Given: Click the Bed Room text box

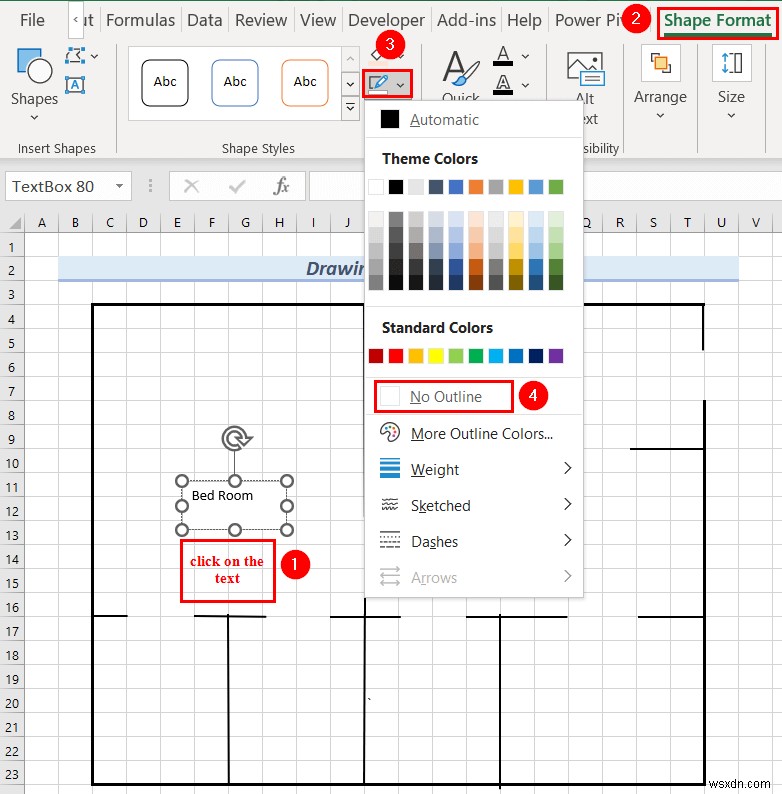Looking at the screenshot, I should [x=234, y=505].
